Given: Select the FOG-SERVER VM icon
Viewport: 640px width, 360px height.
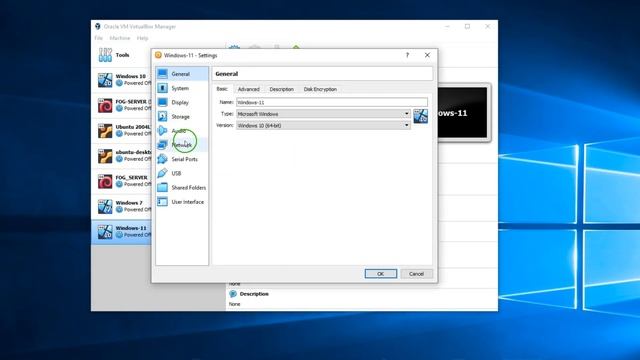Looking at the screenshot, I should click(x=105, y=105).
